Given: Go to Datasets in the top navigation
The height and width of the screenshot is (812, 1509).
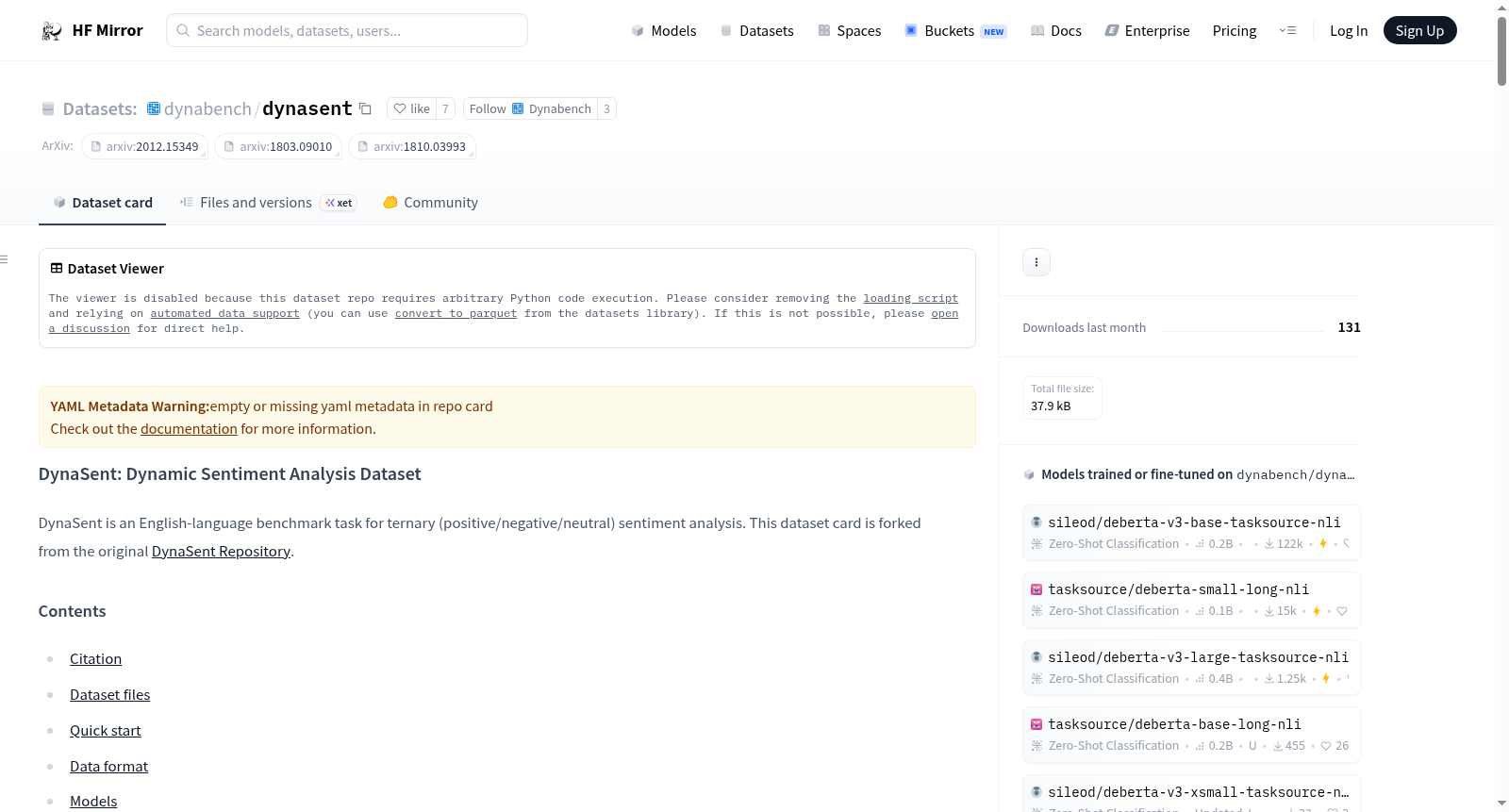Looking at the screenshot, I should coord(756,30).
